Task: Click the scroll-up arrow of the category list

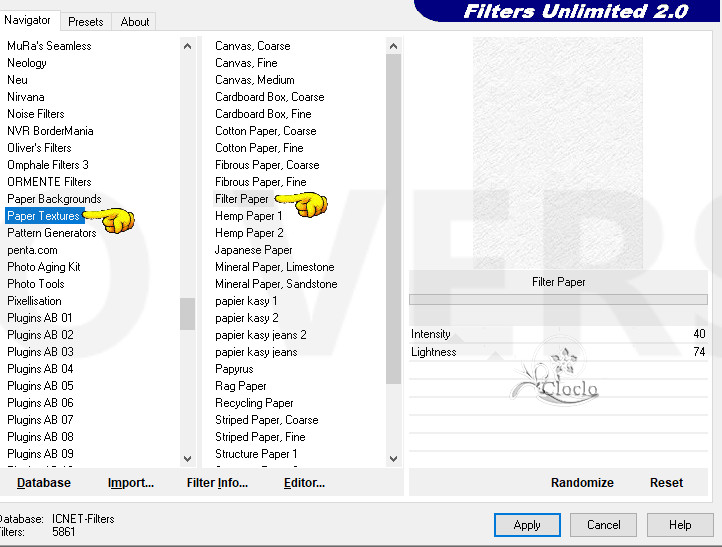Action: 187,46
